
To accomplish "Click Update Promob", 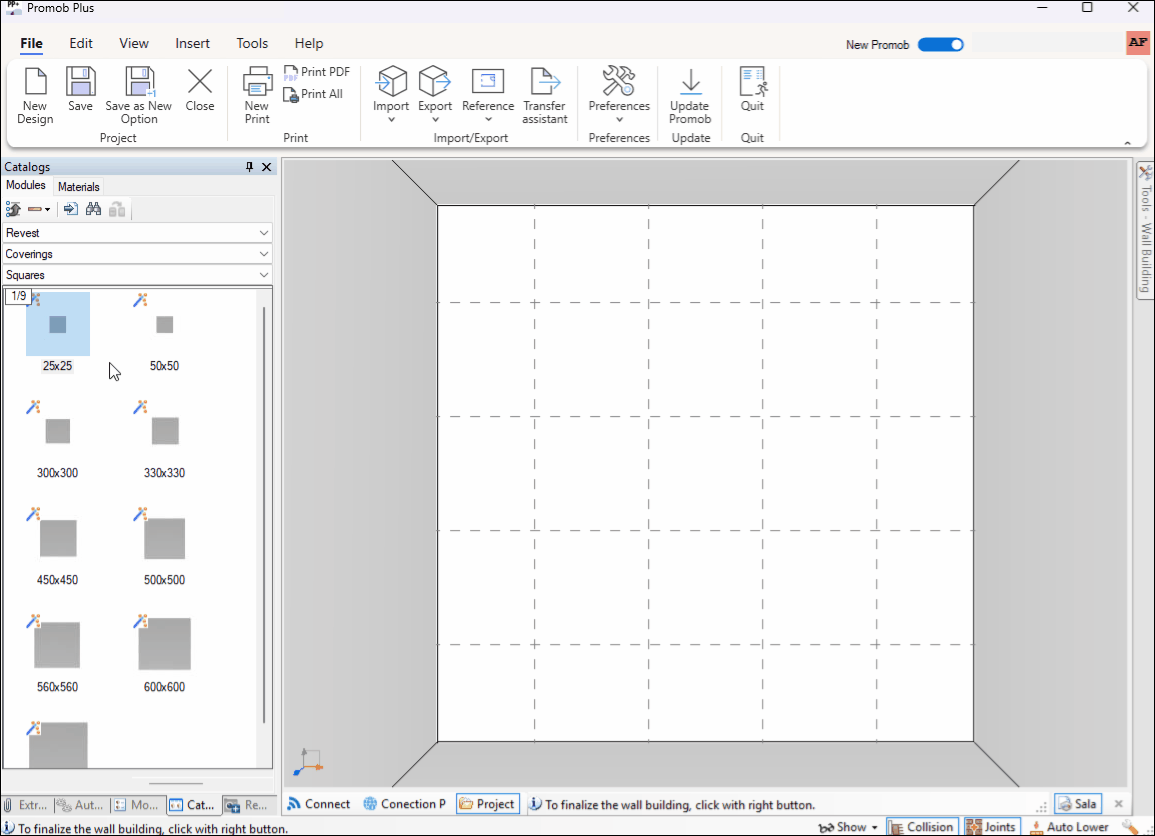I will pos(690,95).
